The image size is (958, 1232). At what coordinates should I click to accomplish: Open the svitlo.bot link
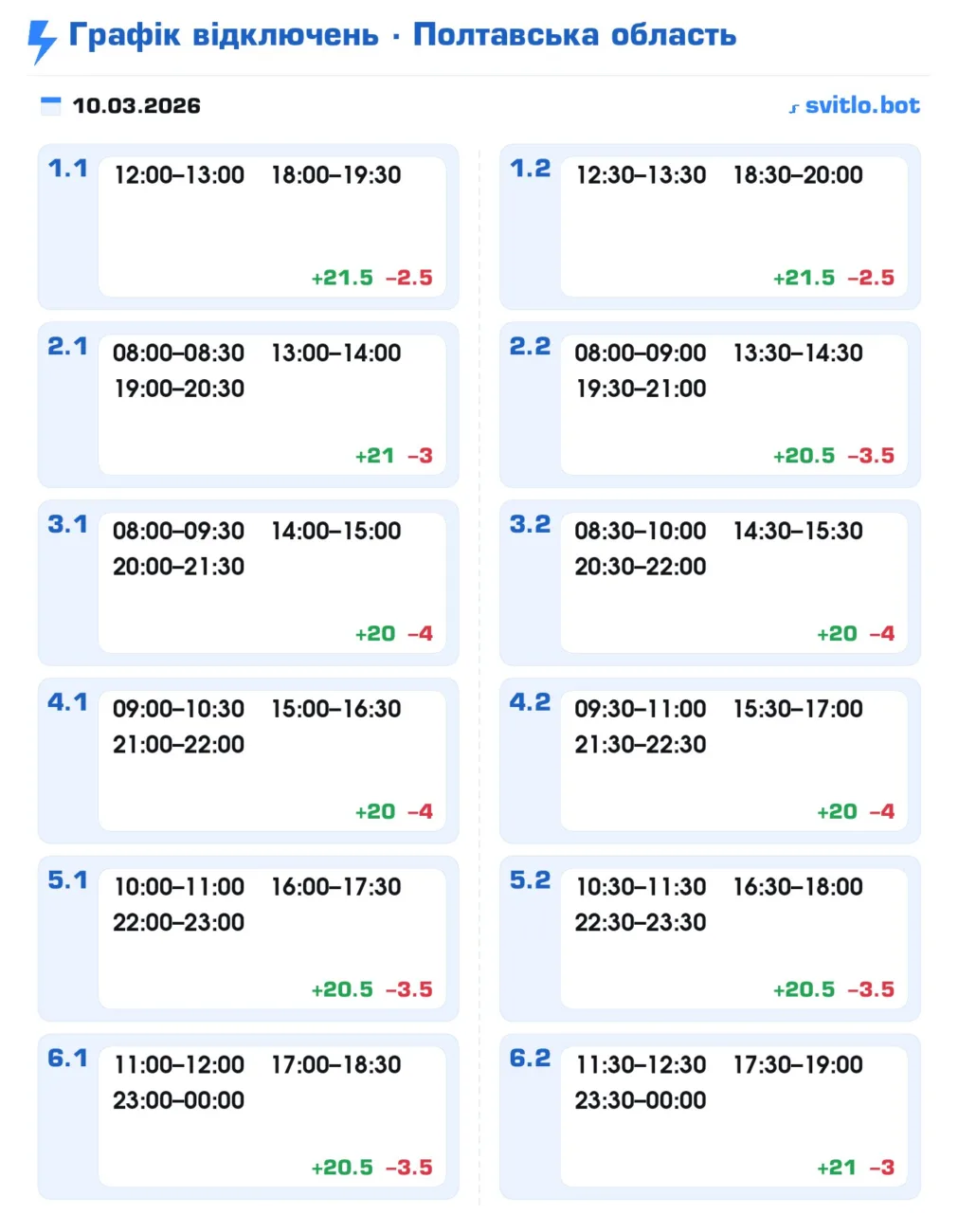tap(861, 105)
